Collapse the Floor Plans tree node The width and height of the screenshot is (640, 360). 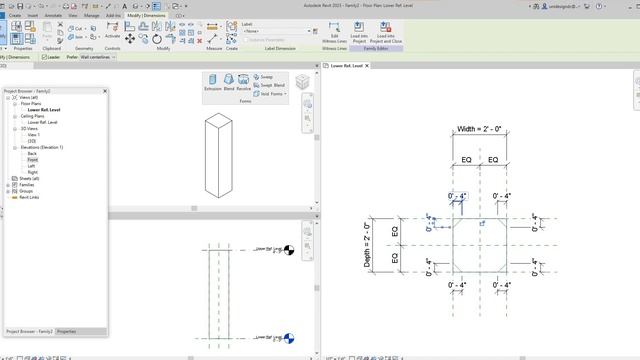pyautogui.click(x=15, y=104)
